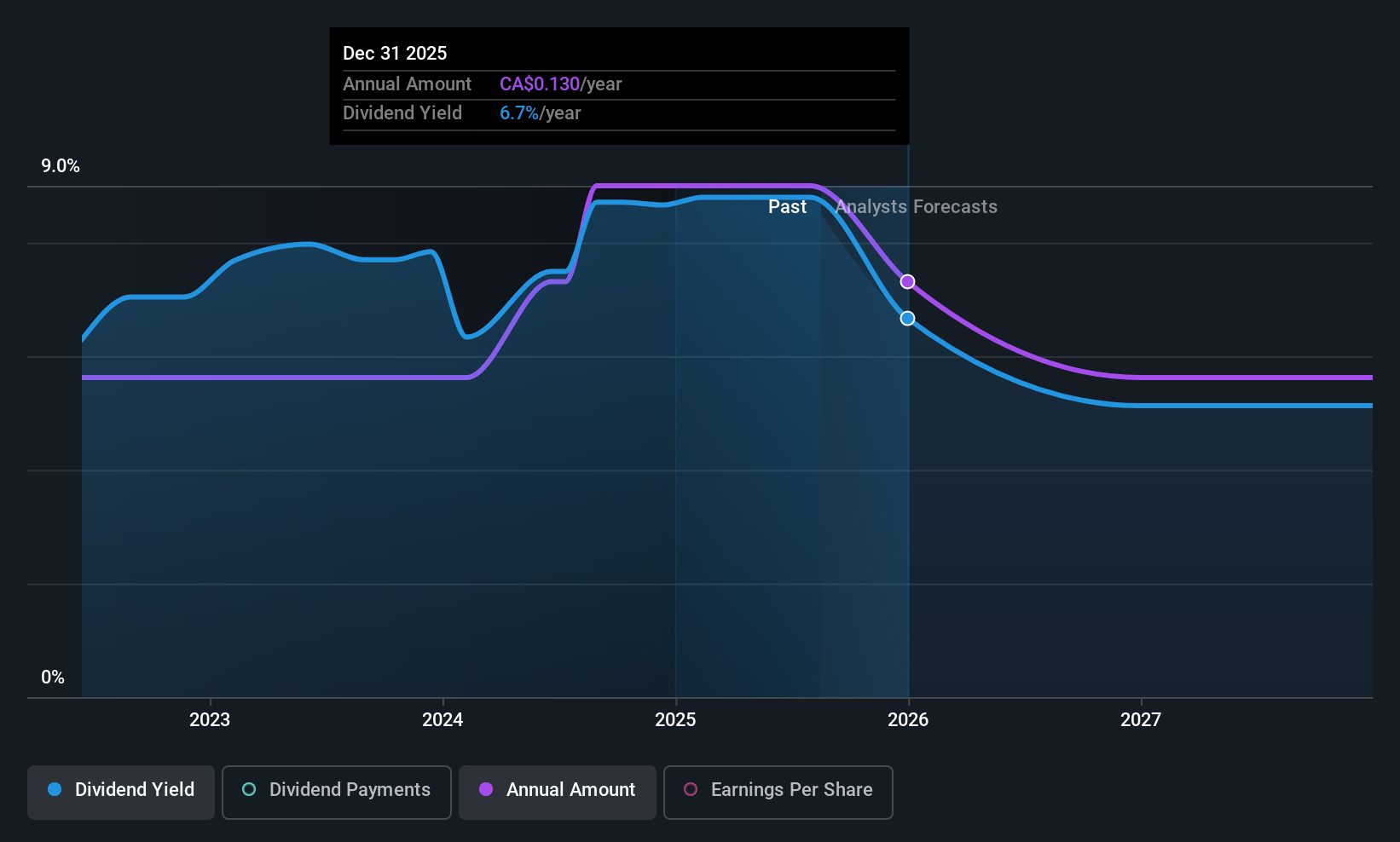Click the blue Dividend Yield data point
Screen dimensions: 1400x842
[x=908, y=319]
